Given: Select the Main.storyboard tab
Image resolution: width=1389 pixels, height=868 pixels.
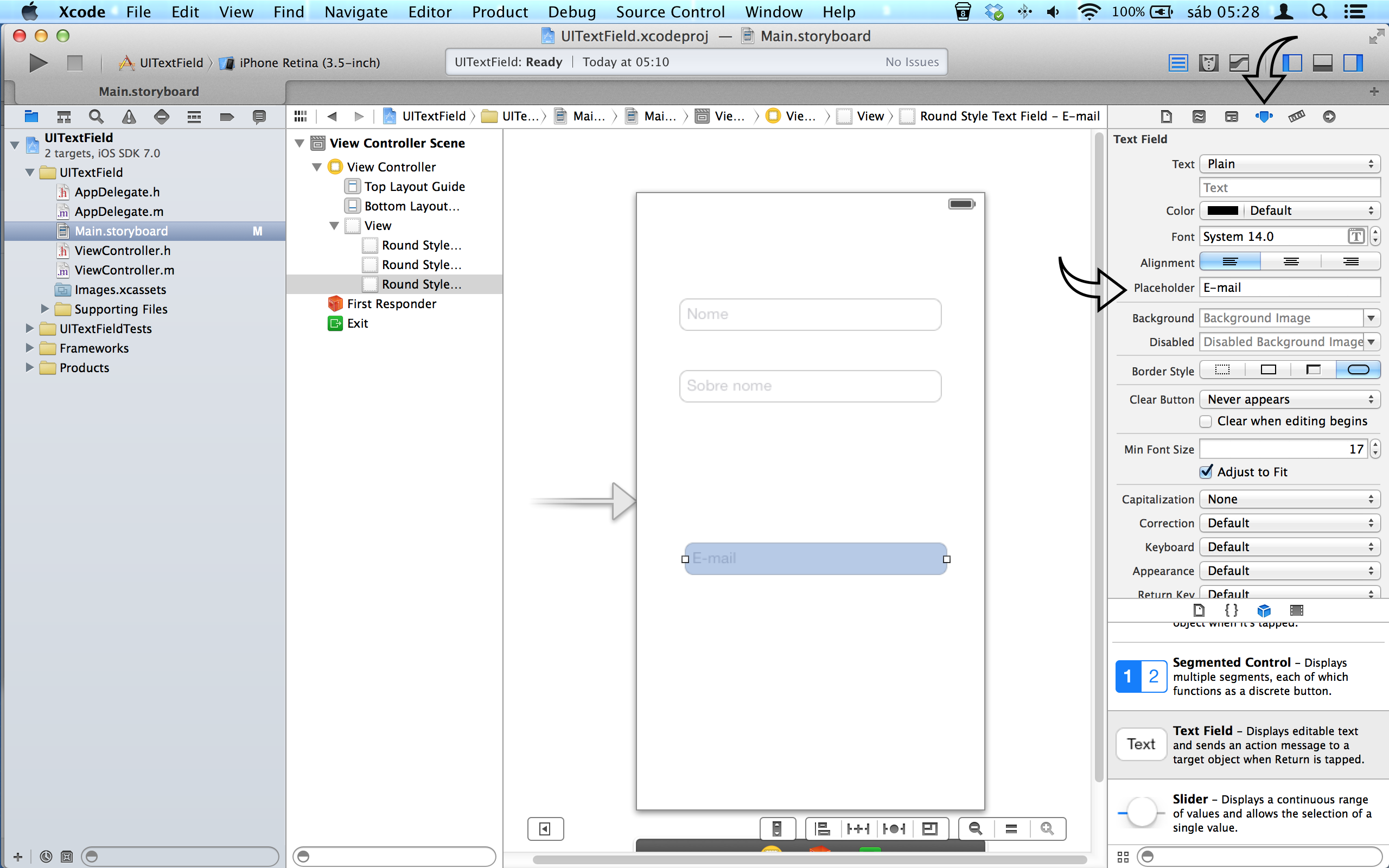Looking at the screenshot, I should coord(149,91).
